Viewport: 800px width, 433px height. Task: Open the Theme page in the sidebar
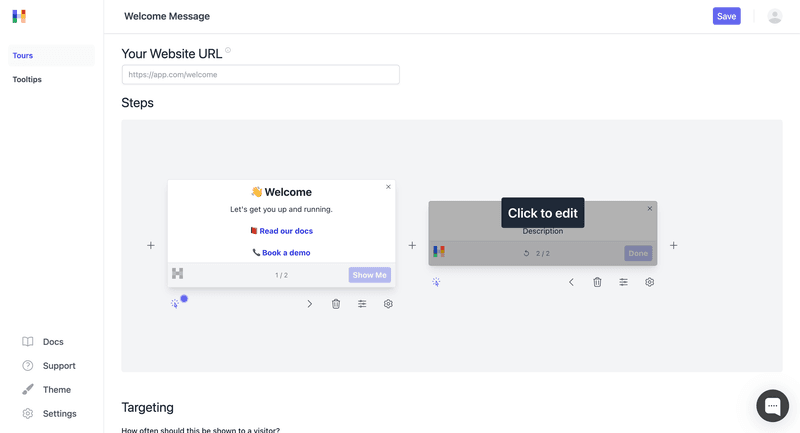coord(56,390)
